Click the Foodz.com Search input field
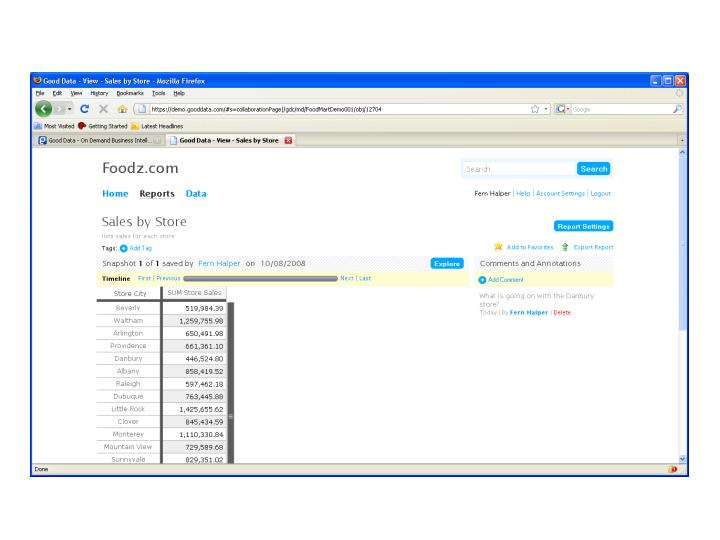 click(x=519, y=169)
